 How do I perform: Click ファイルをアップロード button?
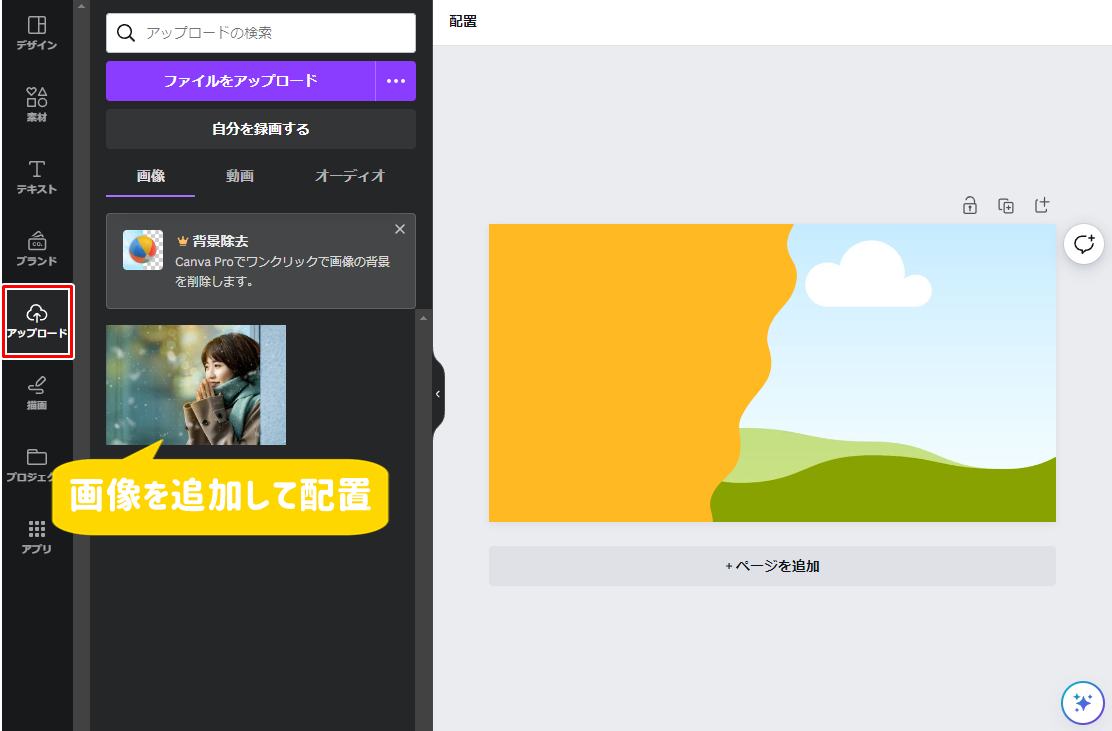pyautogui.click(x=240, y=81)
